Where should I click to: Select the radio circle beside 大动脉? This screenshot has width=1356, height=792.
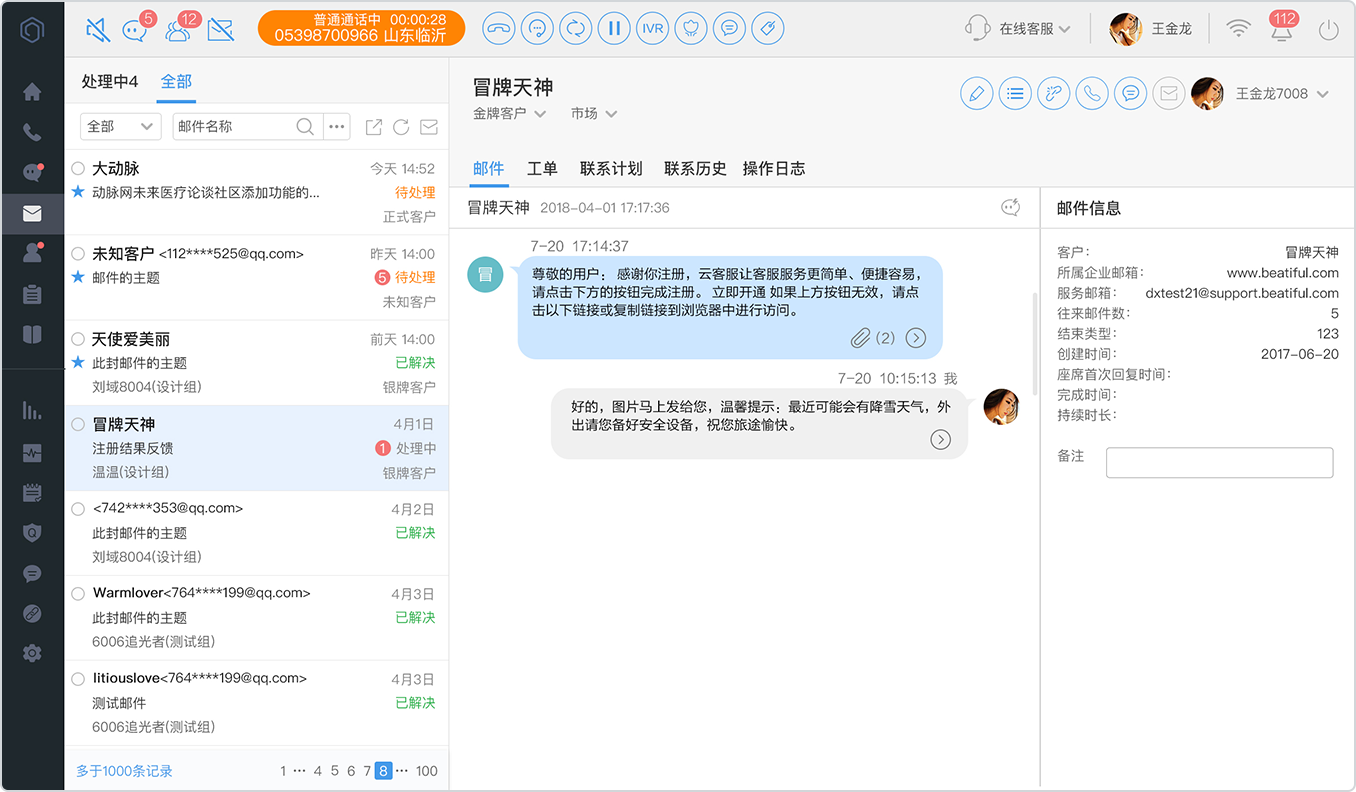click(x=78, y=169)
